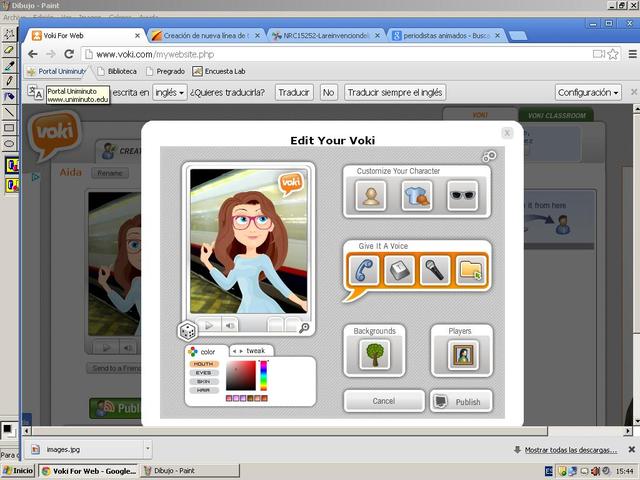This screenshot has height=480, width=640.
Task: Play the Voki avatar preview
Action: coord(209,325)
